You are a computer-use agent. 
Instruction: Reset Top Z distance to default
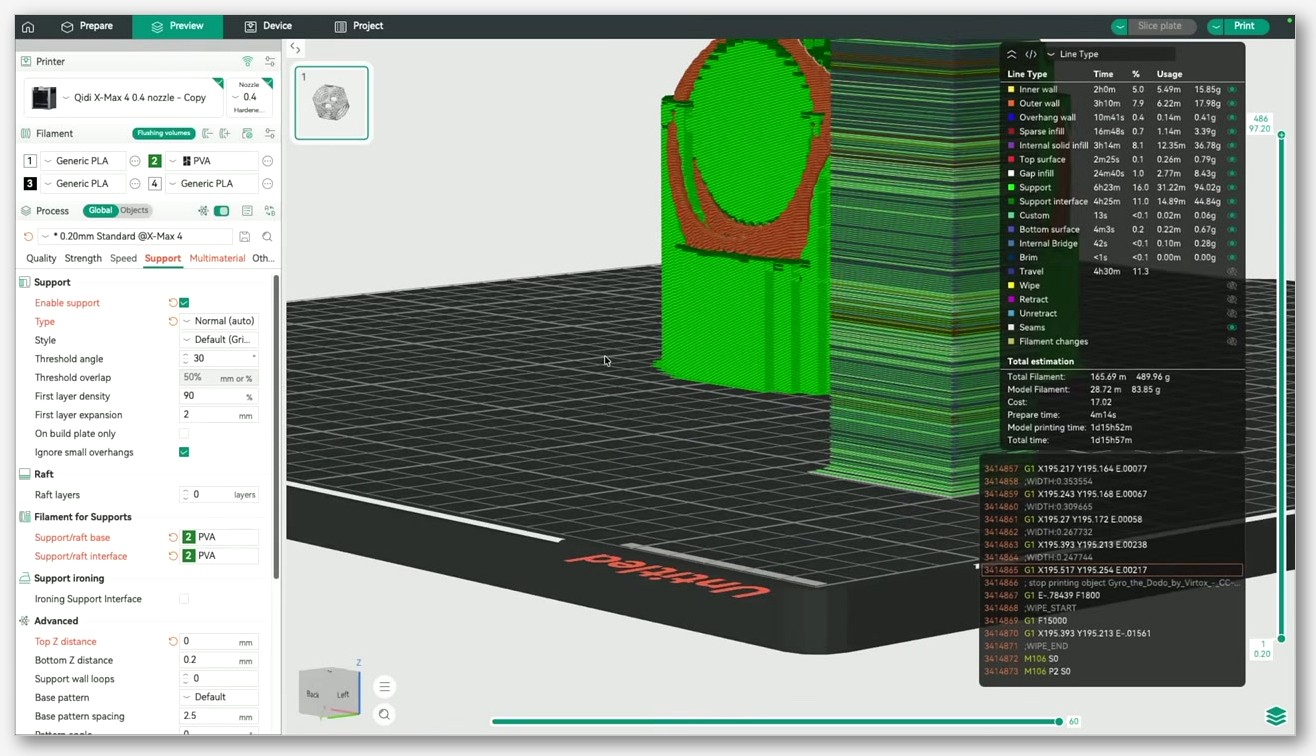172,642
